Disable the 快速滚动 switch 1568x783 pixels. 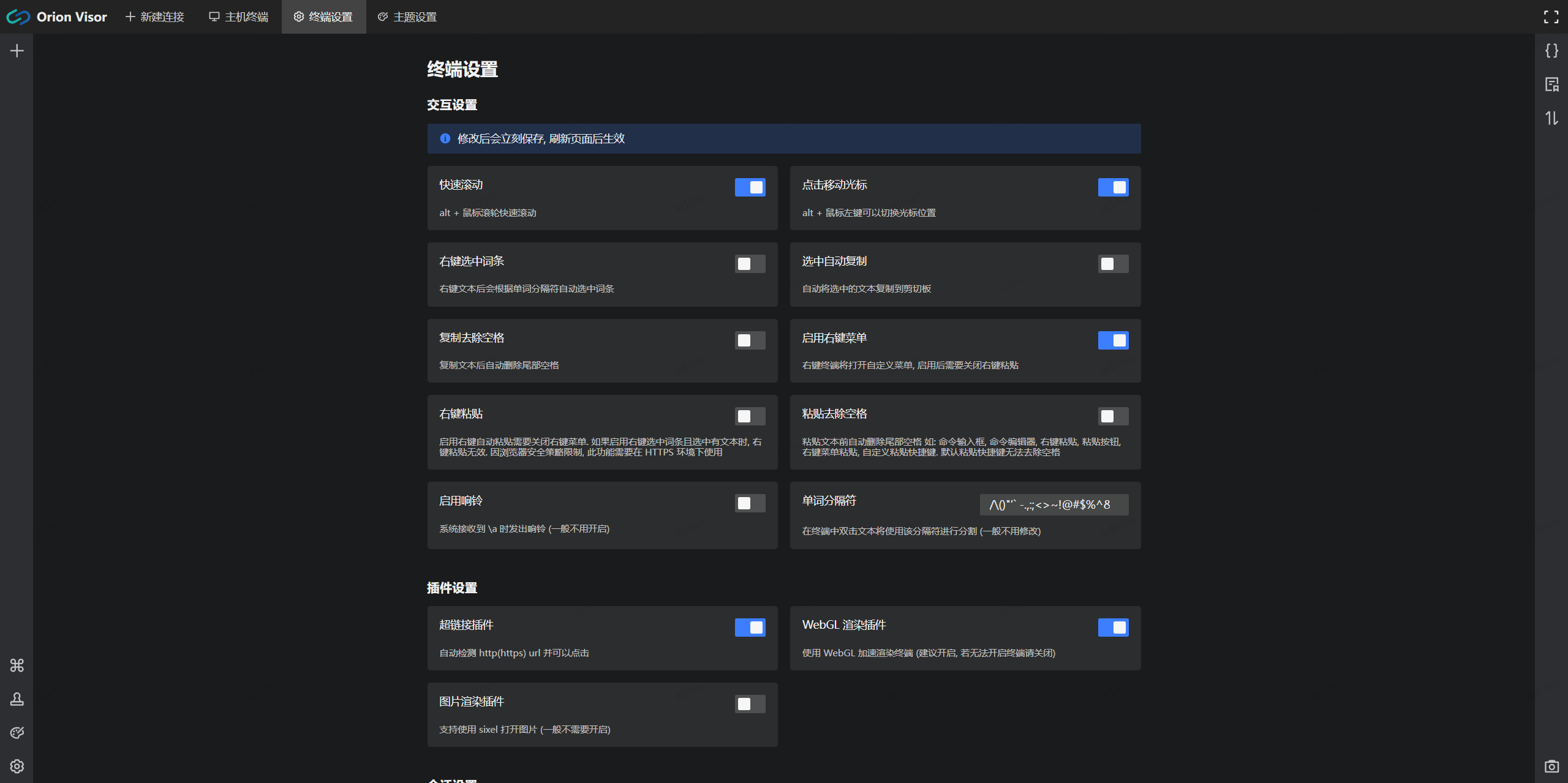click(x=750, y=187)
